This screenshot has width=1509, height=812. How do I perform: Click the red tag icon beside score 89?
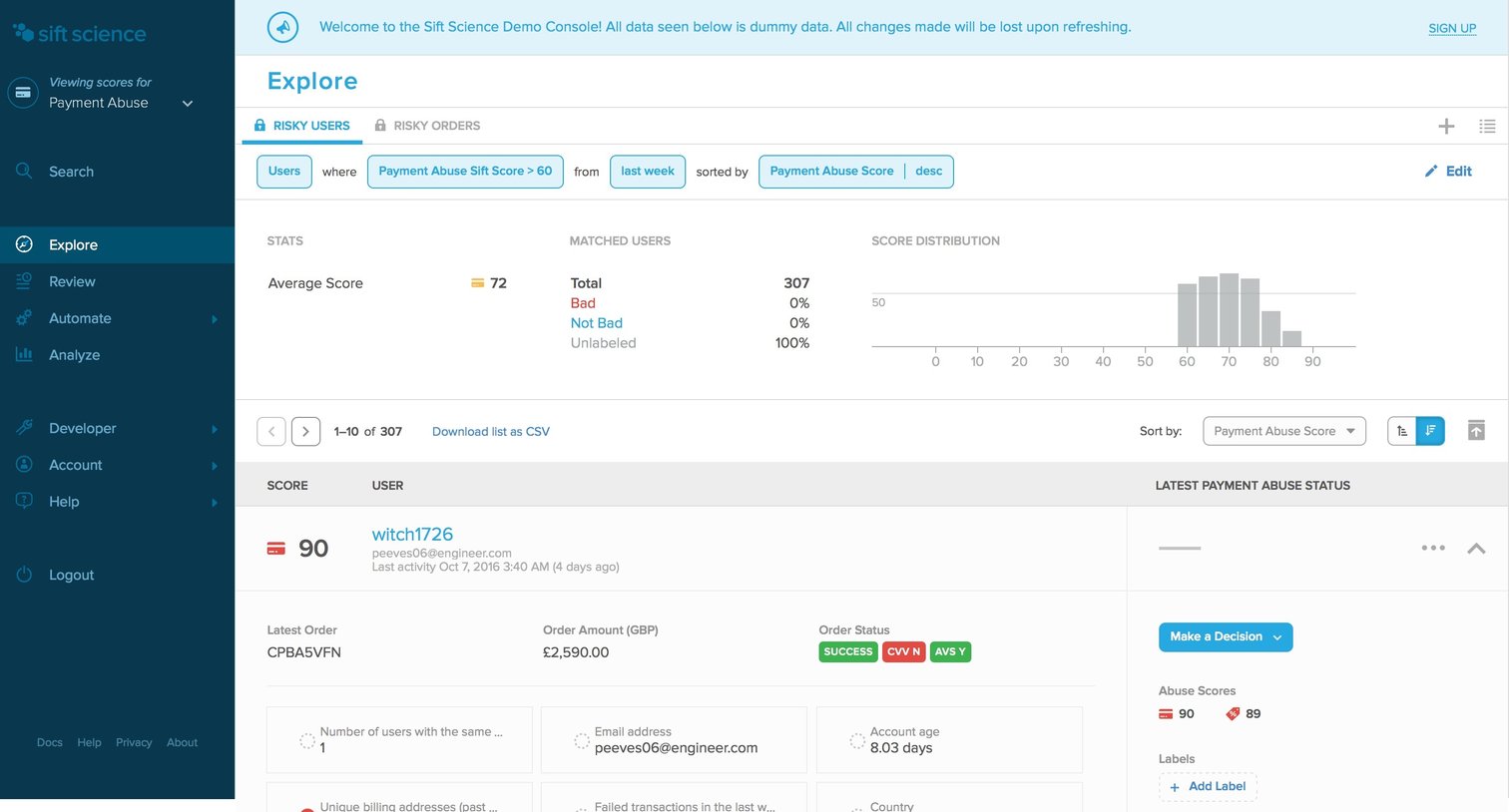point(1233,714)
